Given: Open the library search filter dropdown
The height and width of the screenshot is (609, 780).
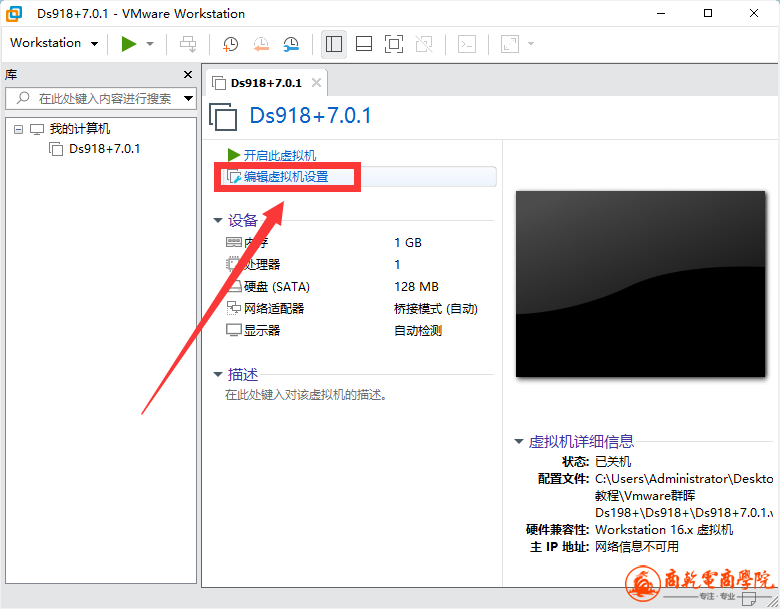Looking at the screenshot, I should pyautogui.click(x=189, y=99).
